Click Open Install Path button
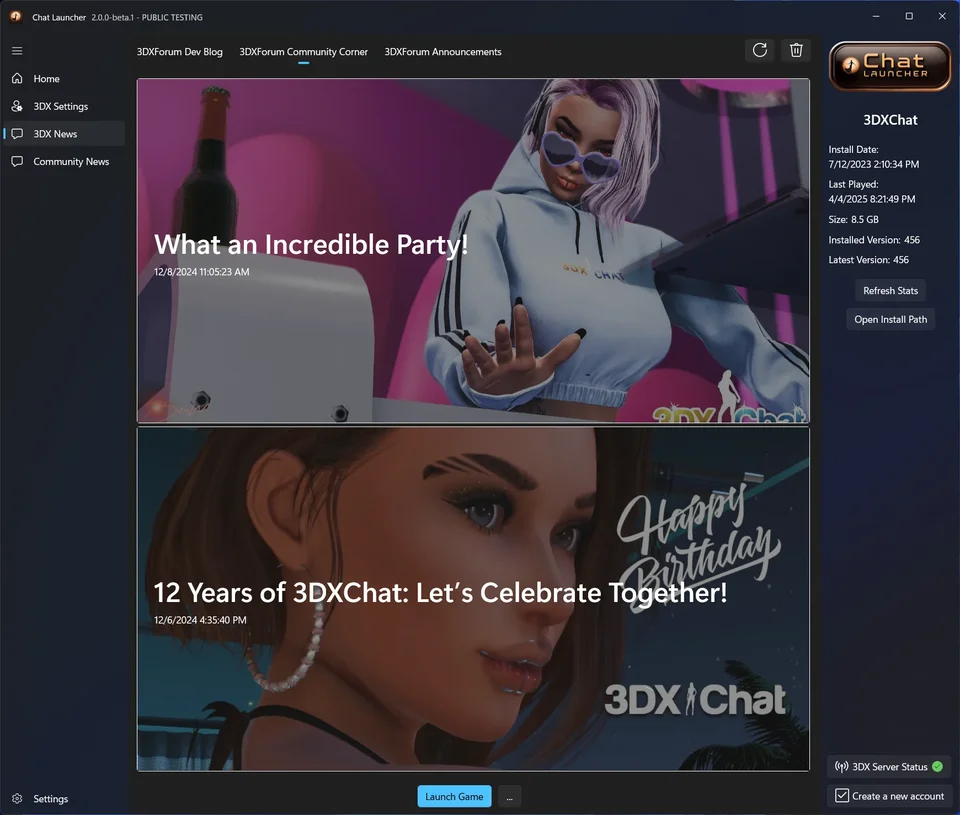The height and width of the screenshot is (815, 960). point(890,320)
